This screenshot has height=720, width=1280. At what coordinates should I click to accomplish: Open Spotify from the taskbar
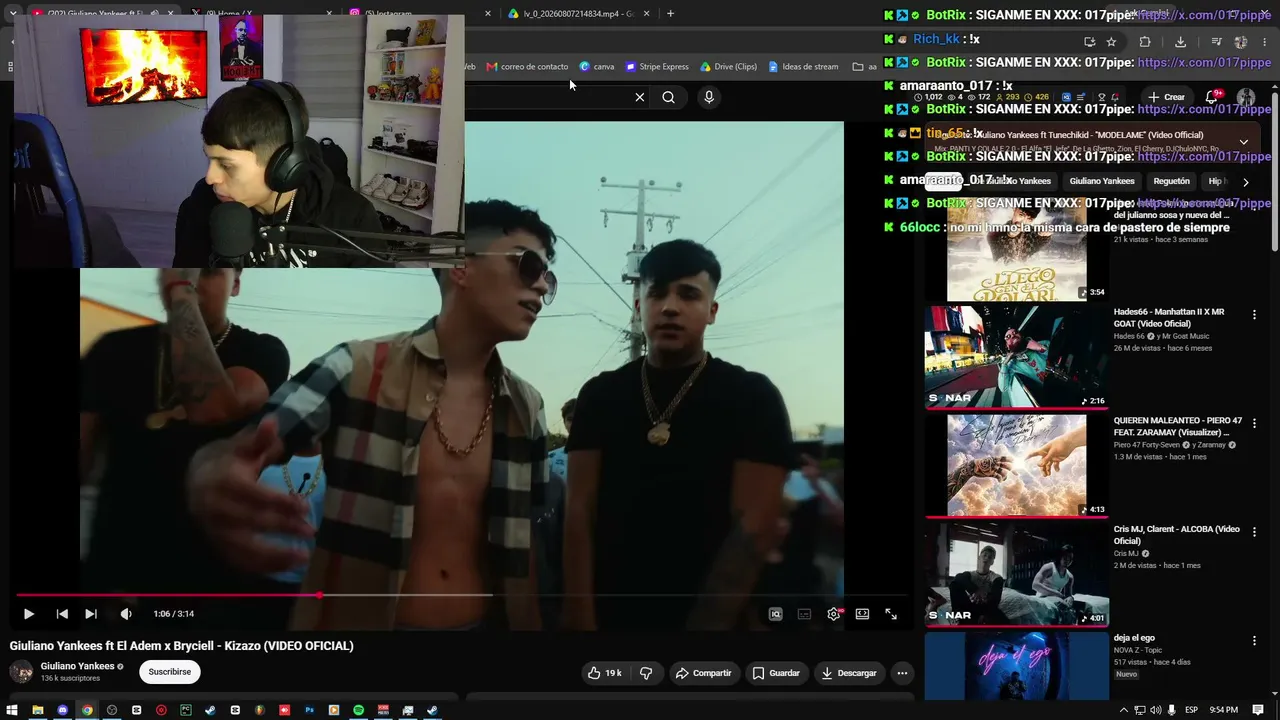pos(358,710)
